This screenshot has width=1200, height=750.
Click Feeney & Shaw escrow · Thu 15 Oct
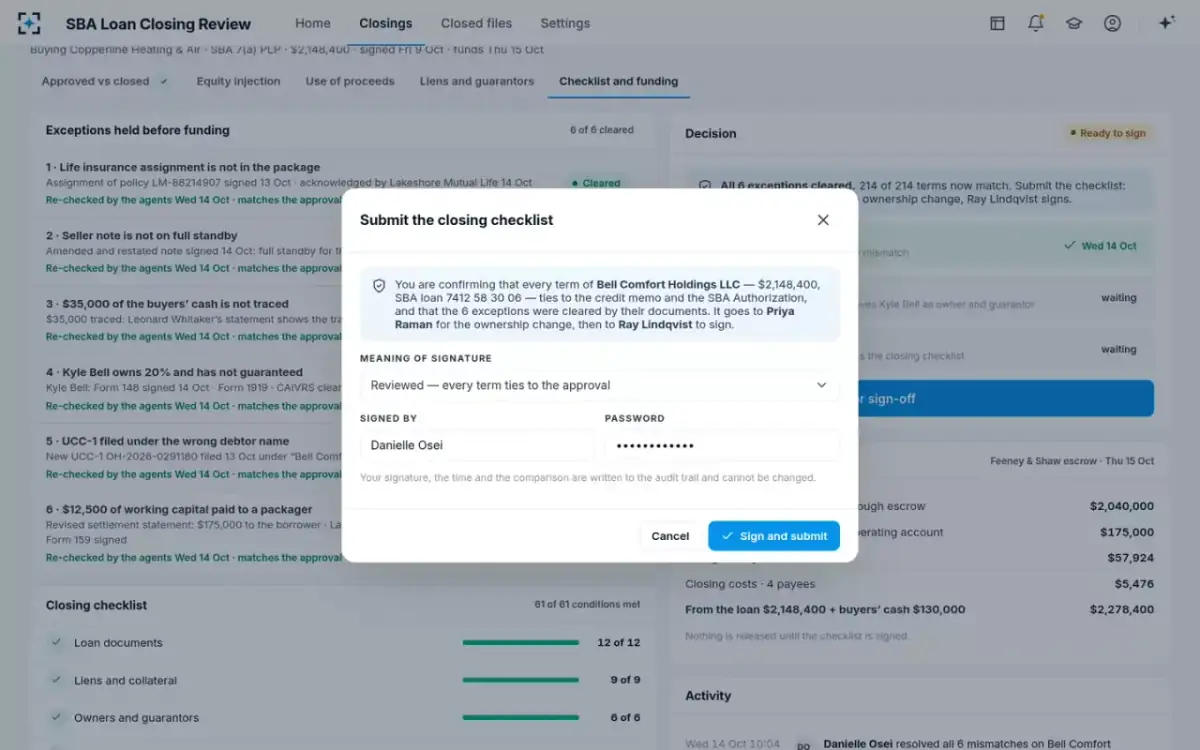(x=1072, y=461)
